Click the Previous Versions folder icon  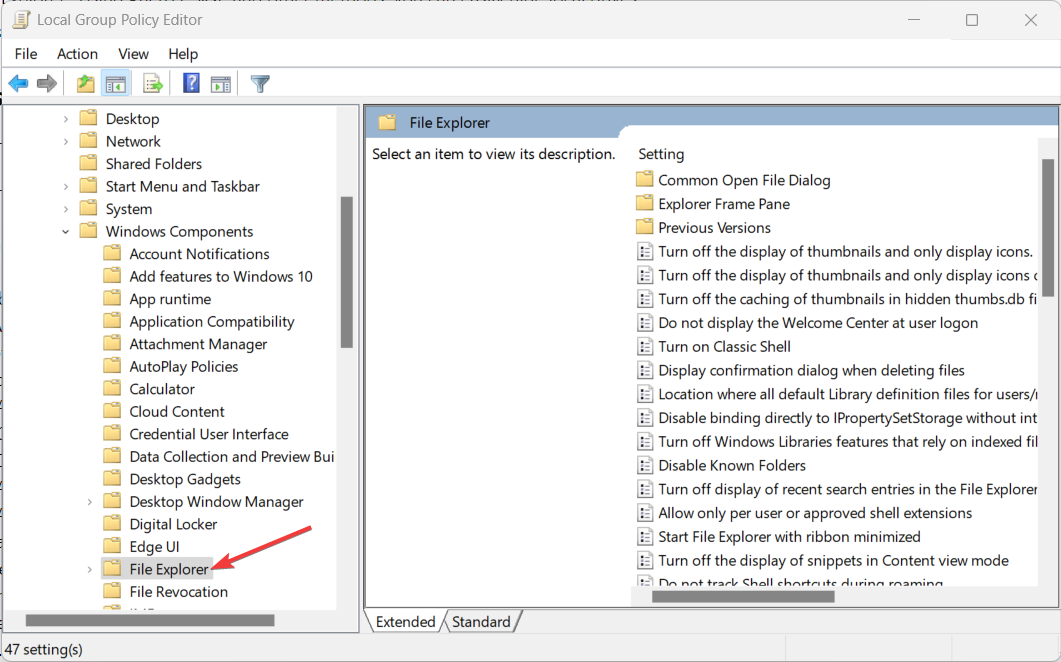click(643, 227)
